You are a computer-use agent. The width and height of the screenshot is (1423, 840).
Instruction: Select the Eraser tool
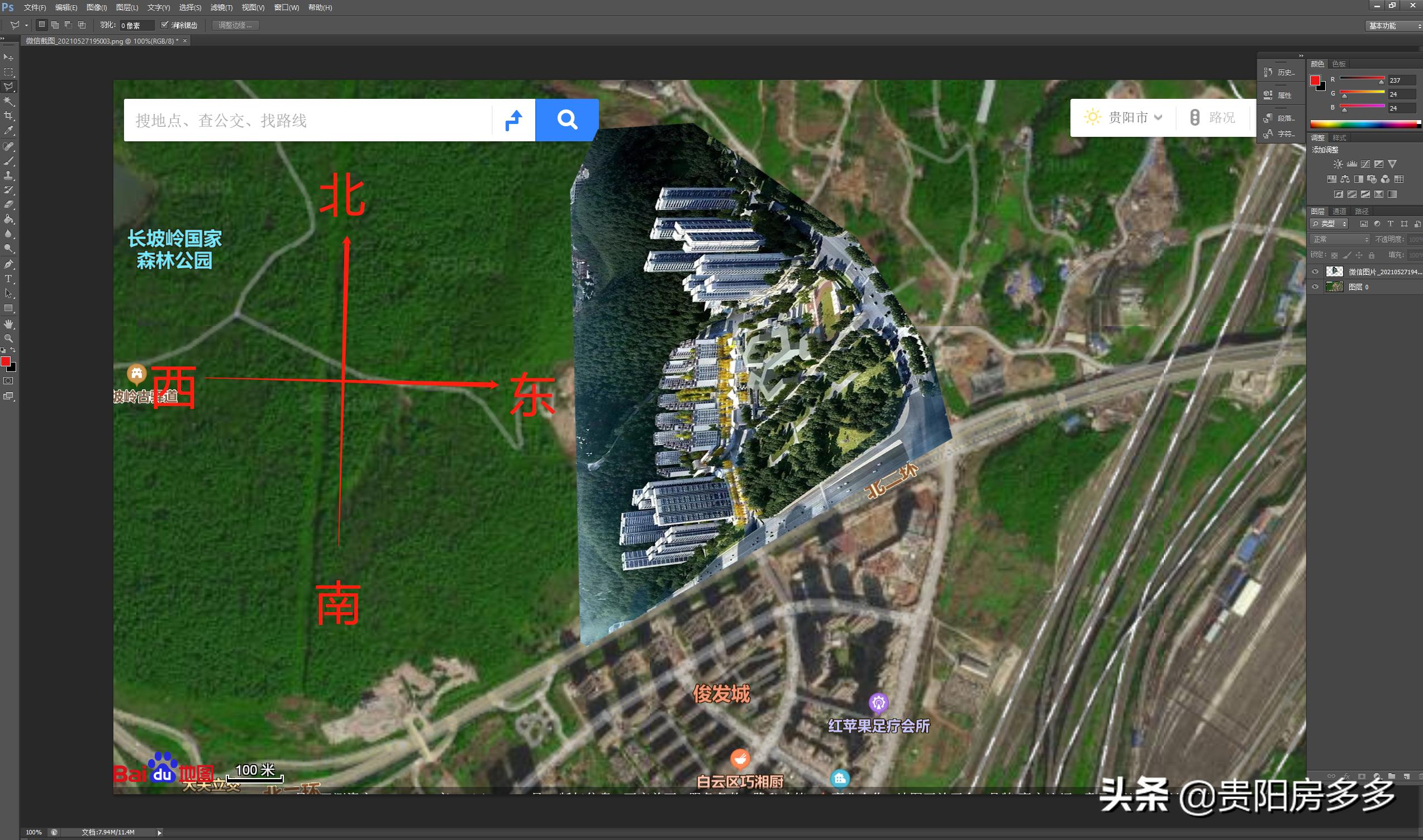pos(8,204)
